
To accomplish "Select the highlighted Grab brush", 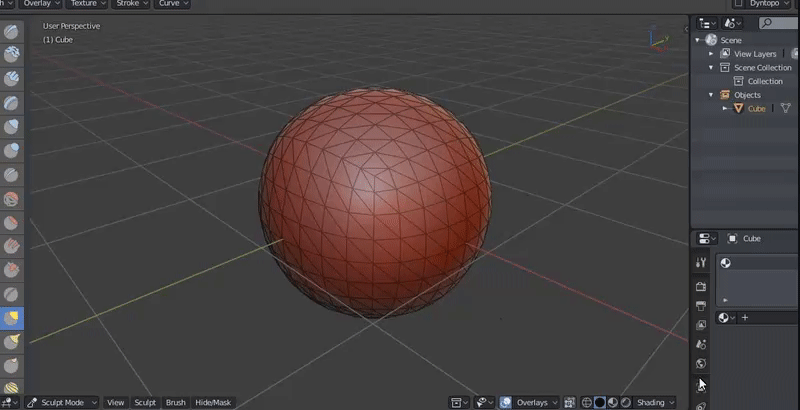I will 11,319.
